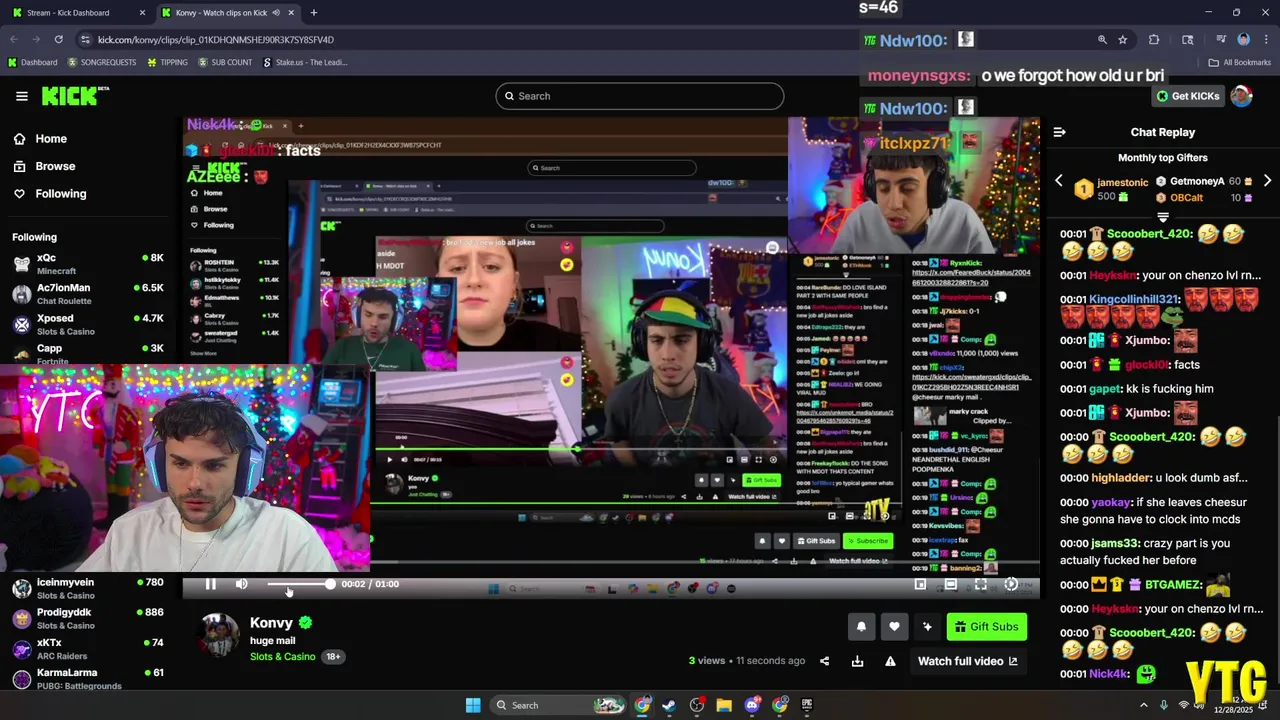Click the browser back arrow

coord(14,40)
